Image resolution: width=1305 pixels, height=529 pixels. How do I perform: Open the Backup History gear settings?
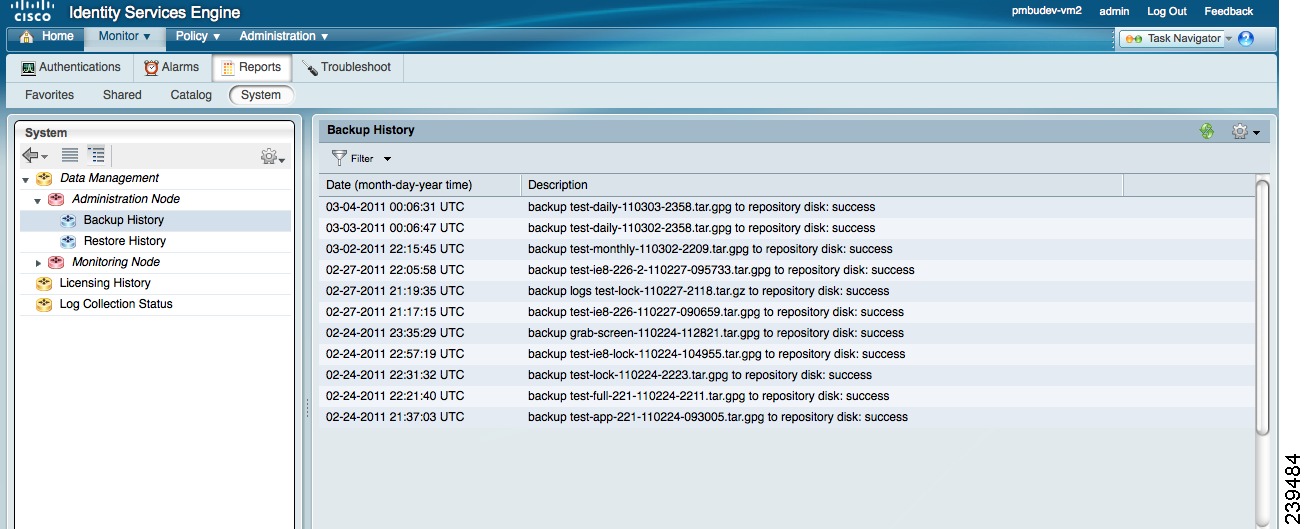[1245, 131]
